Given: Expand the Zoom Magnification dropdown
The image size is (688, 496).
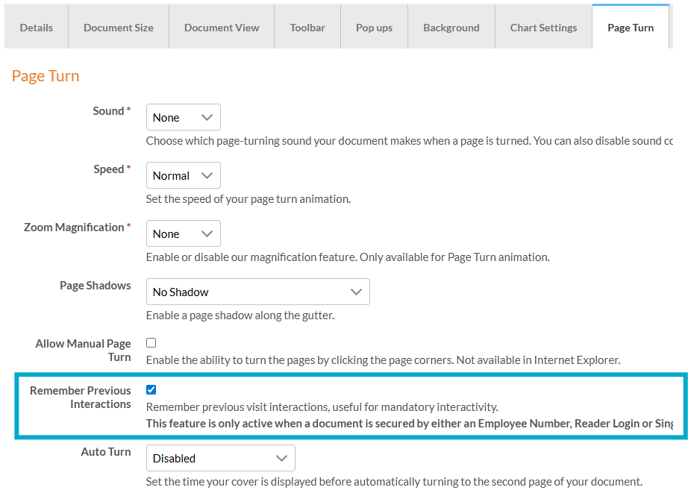Looking at the screenshot, I should pyautogui.click(x=183, y=234).
